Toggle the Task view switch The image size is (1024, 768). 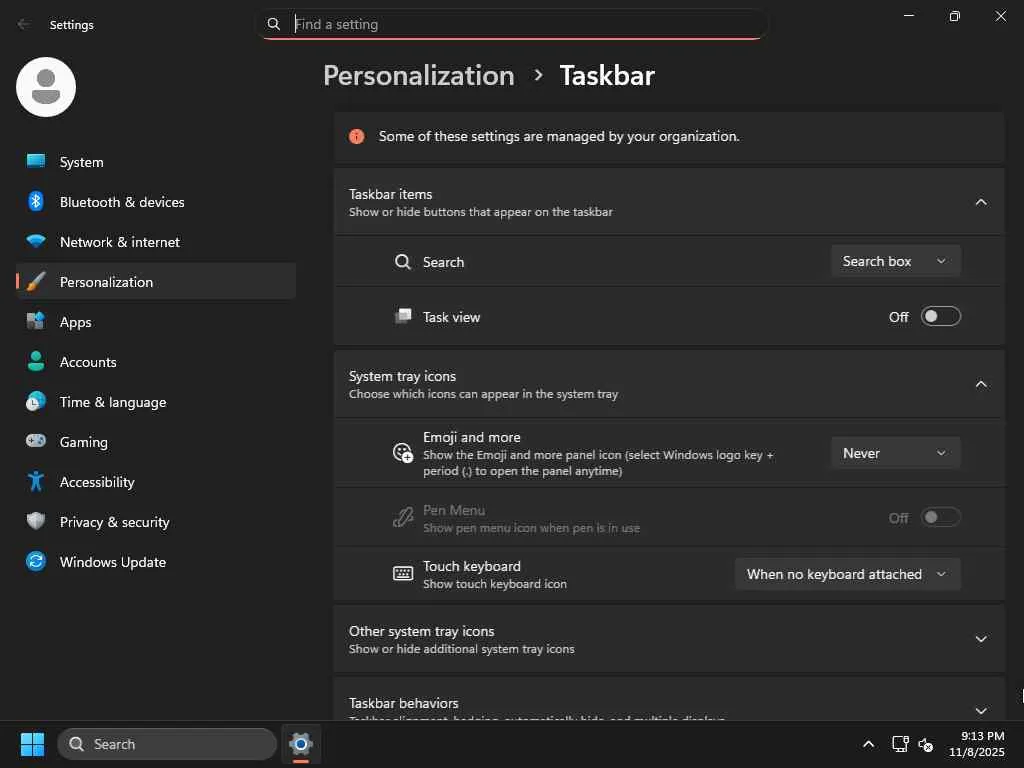coord(940,317)
